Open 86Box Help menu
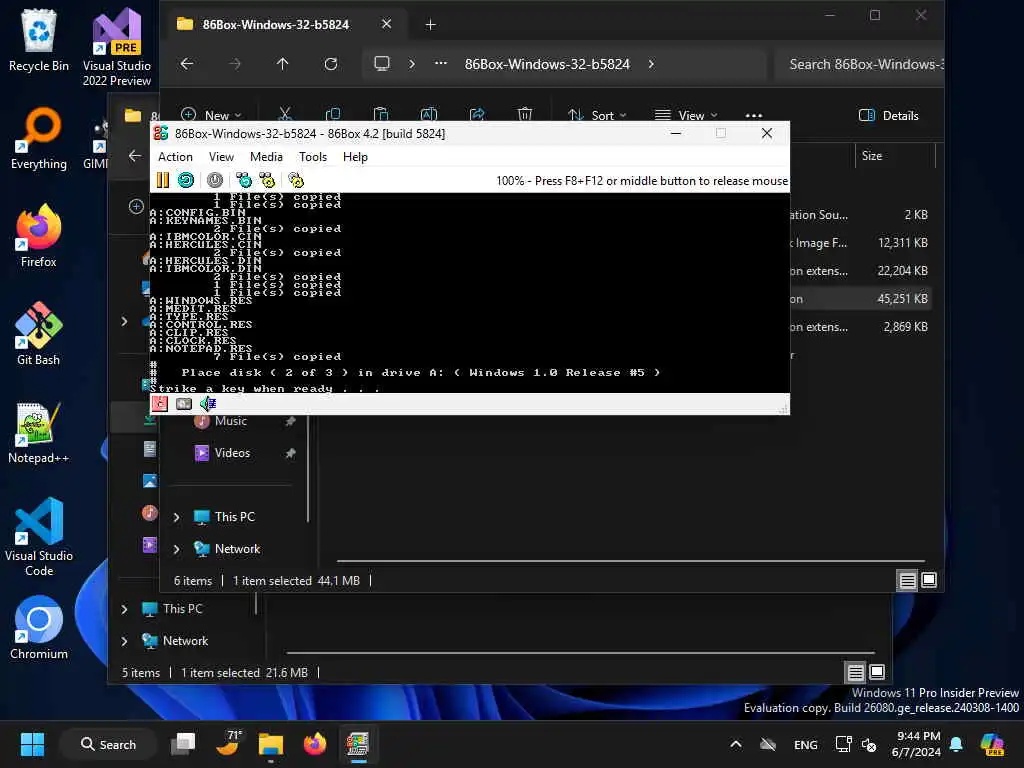Screen dimensions: 1024x768 click(355, 157)
